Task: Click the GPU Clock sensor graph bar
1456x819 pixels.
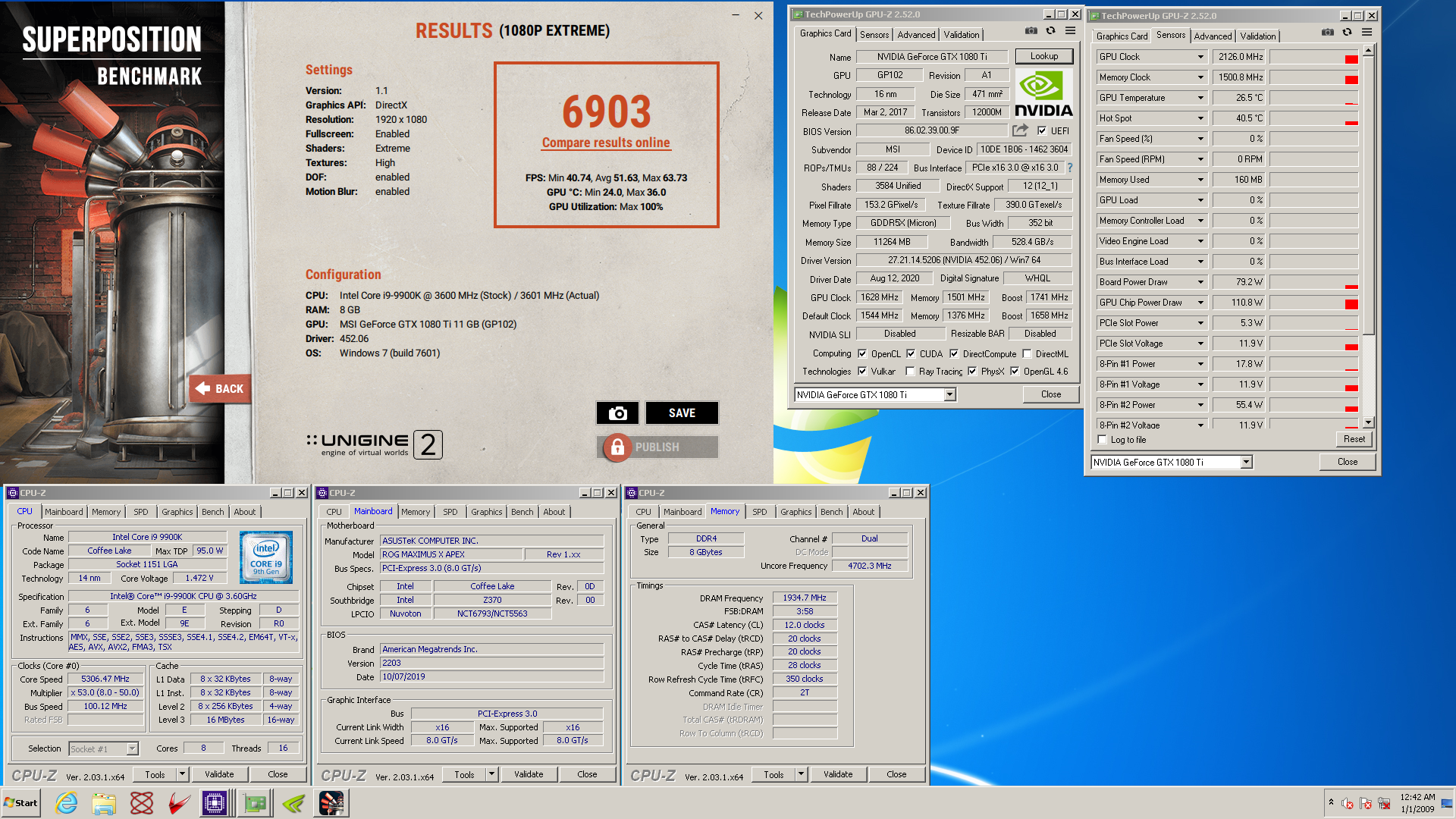Action: coord(1313,57)
